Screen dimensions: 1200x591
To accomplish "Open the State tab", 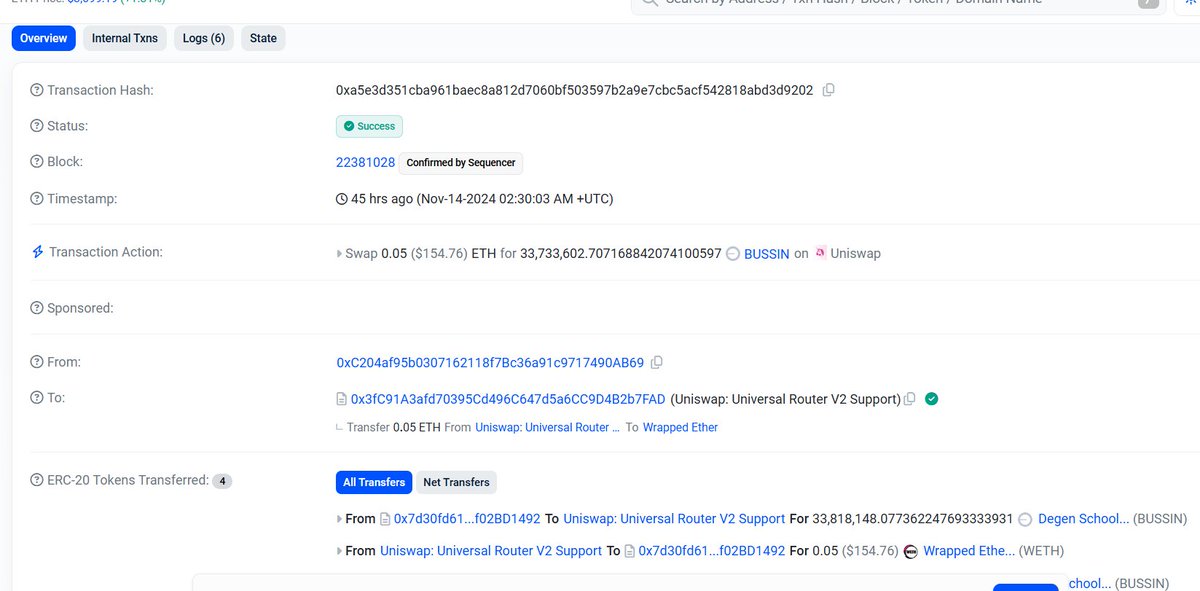I will pos(263,38).
